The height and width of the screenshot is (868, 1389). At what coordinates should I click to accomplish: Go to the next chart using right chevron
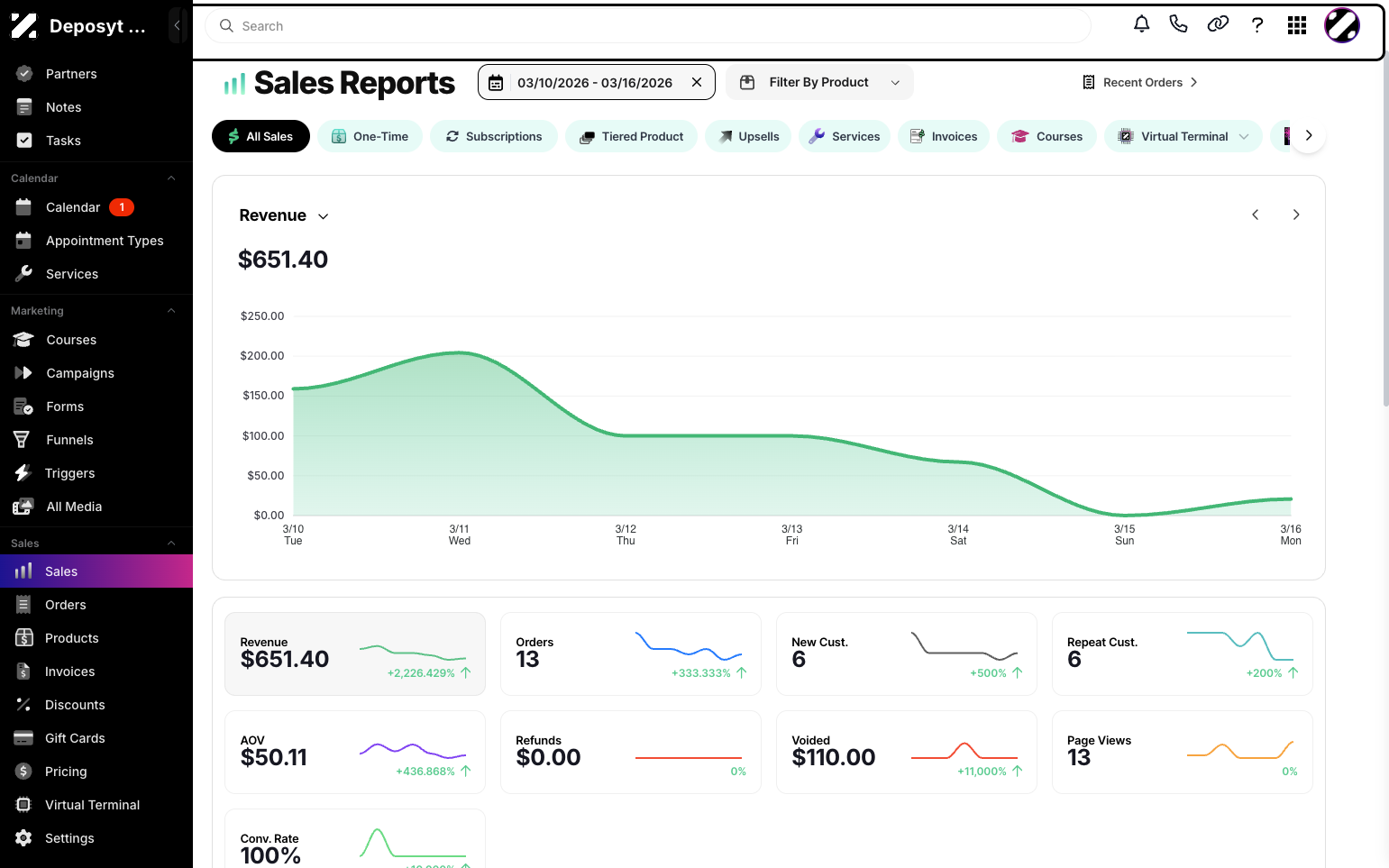[x=1296, y=215]
